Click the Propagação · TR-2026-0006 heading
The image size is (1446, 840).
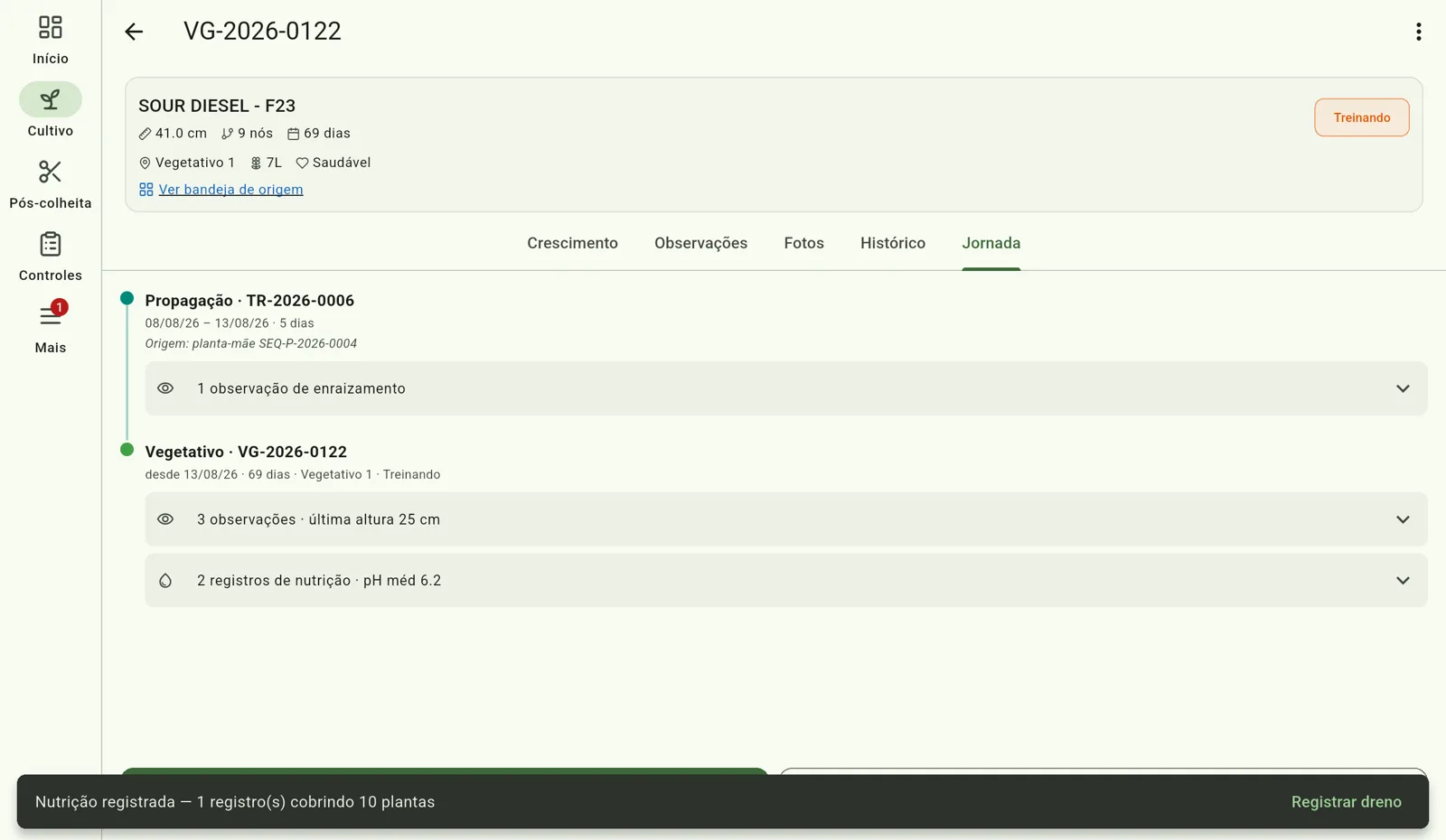click(249, 301)
